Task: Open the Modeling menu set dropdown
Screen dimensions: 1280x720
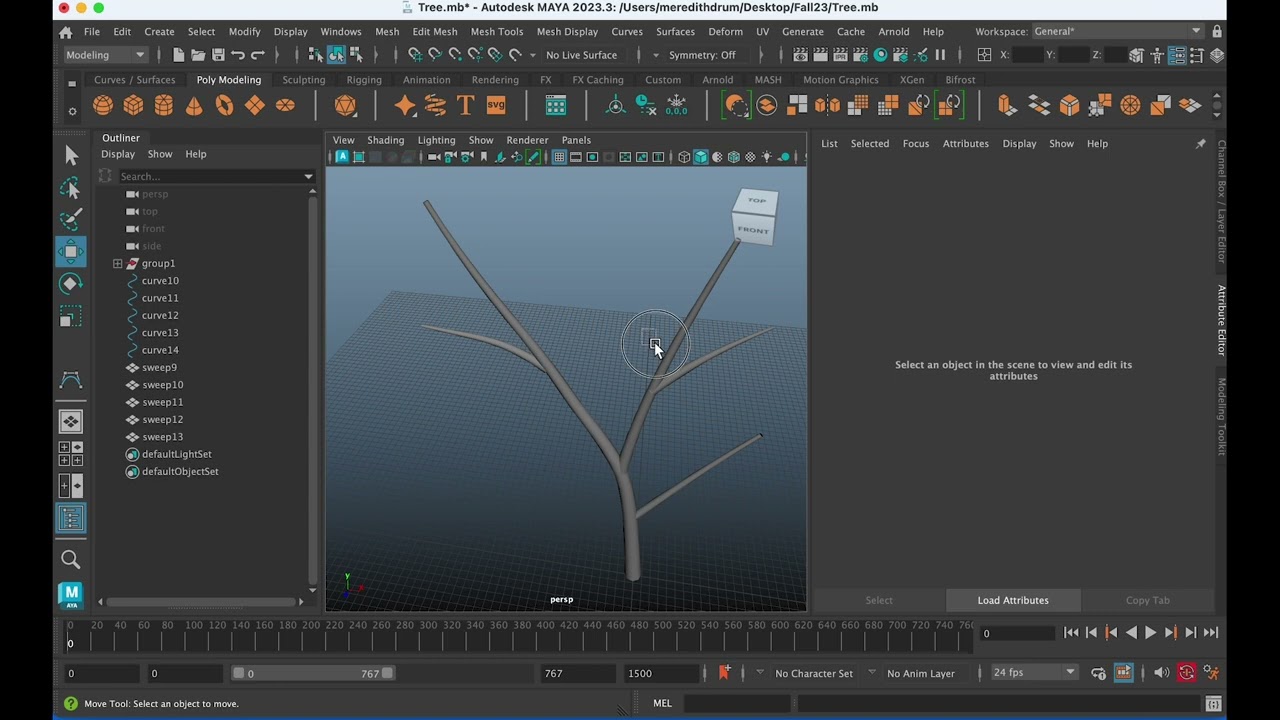Action: 105,55
